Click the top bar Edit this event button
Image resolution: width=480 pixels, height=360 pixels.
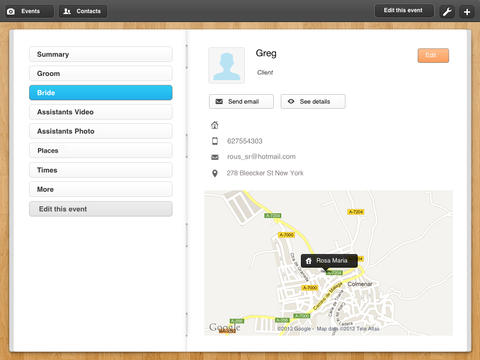pos(404,11)
